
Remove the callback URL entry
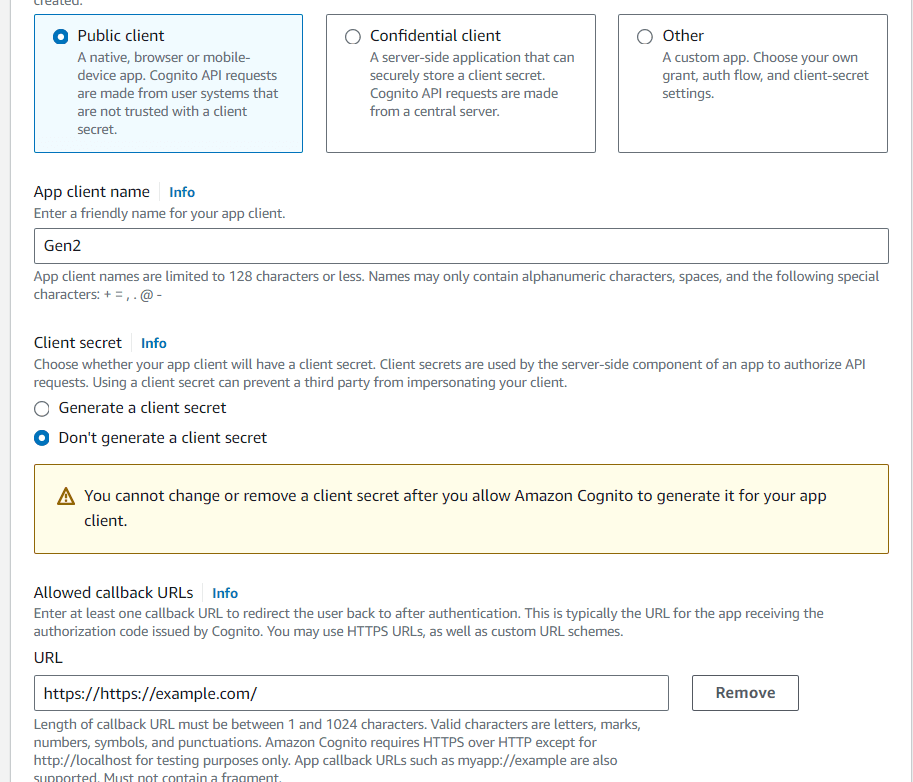click(x=745, y=693)
